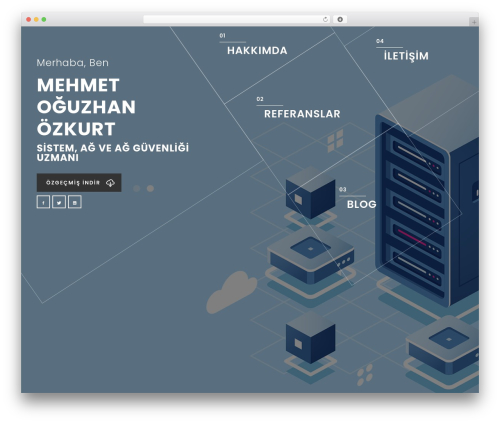Click the red close window button
Viewport: 500px width, 423px height.
click(29, 20)
